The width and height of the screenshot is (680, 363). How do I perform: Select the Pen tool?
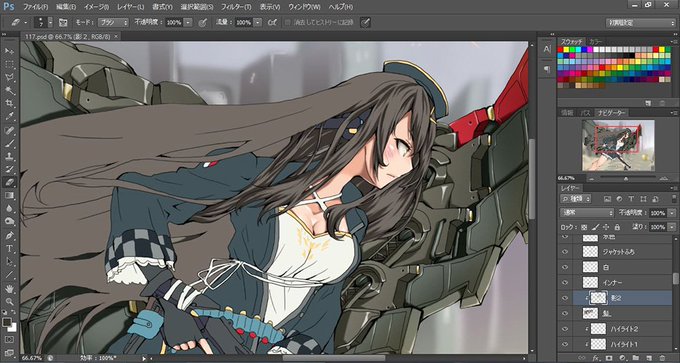[x=10, y=236]
